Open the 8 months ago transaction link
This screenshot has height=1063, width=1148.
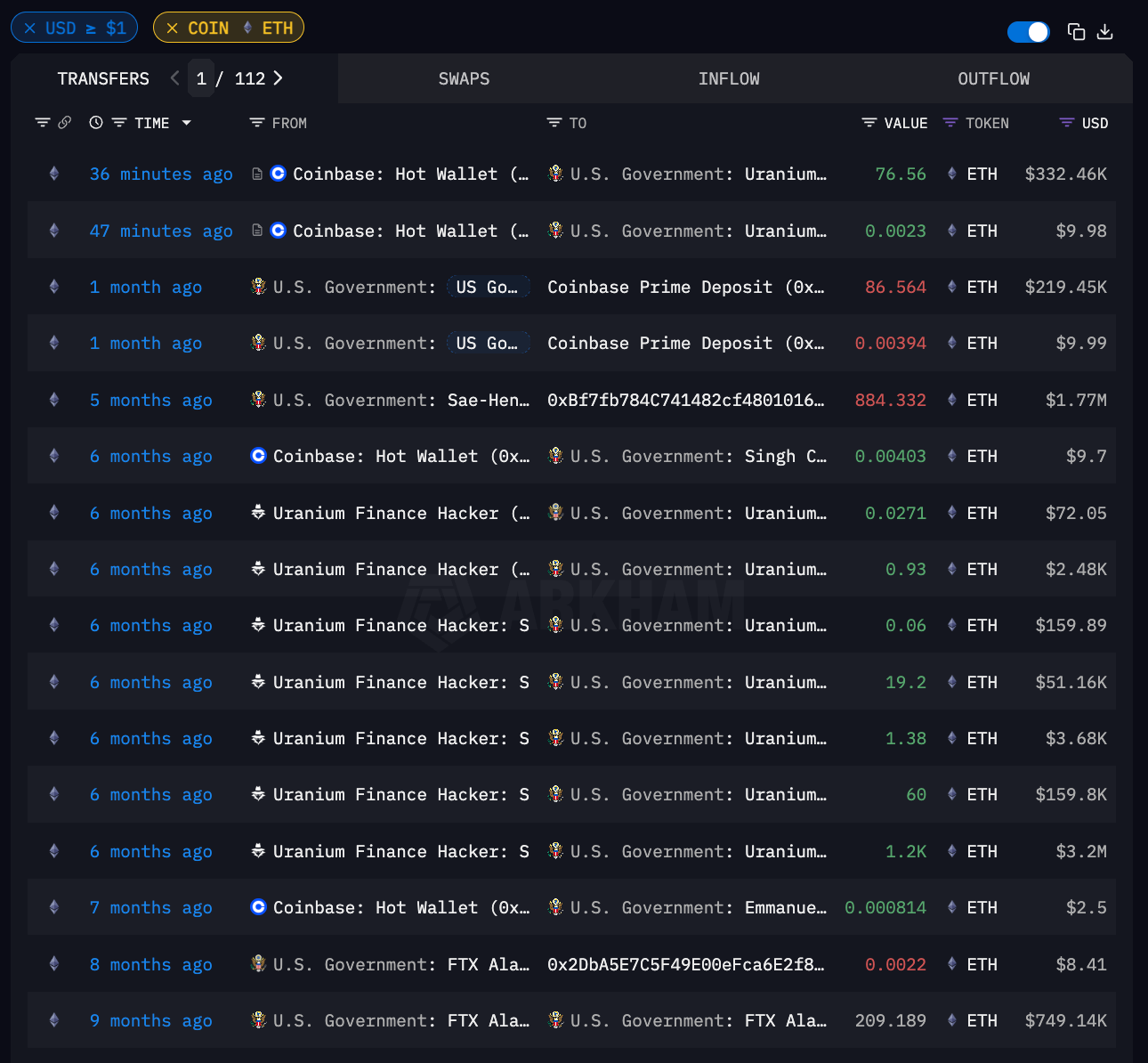151,965
